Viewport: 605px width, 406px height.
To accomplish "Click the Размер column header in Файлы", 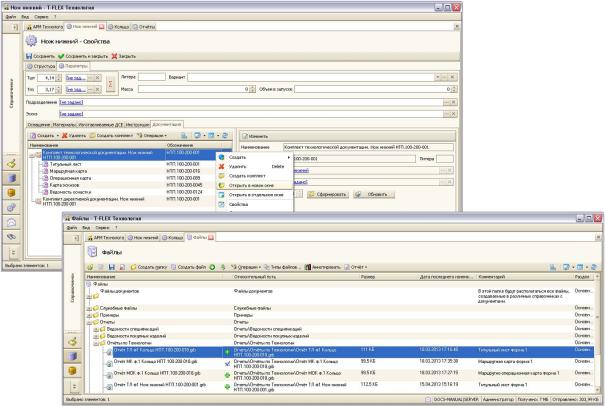I will click(x=389, y=277).
